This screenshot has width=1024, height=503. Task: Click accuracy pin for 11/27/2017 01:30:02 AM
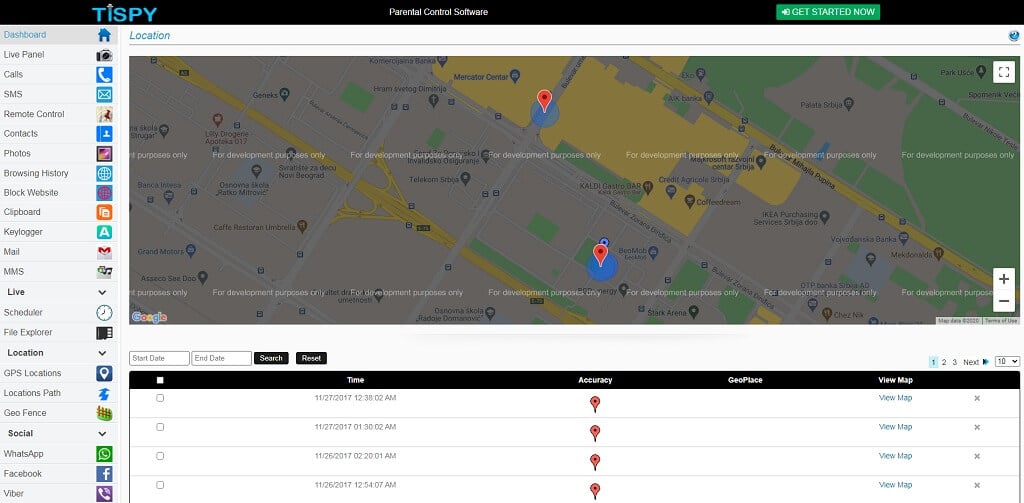[x=594, y=432]
